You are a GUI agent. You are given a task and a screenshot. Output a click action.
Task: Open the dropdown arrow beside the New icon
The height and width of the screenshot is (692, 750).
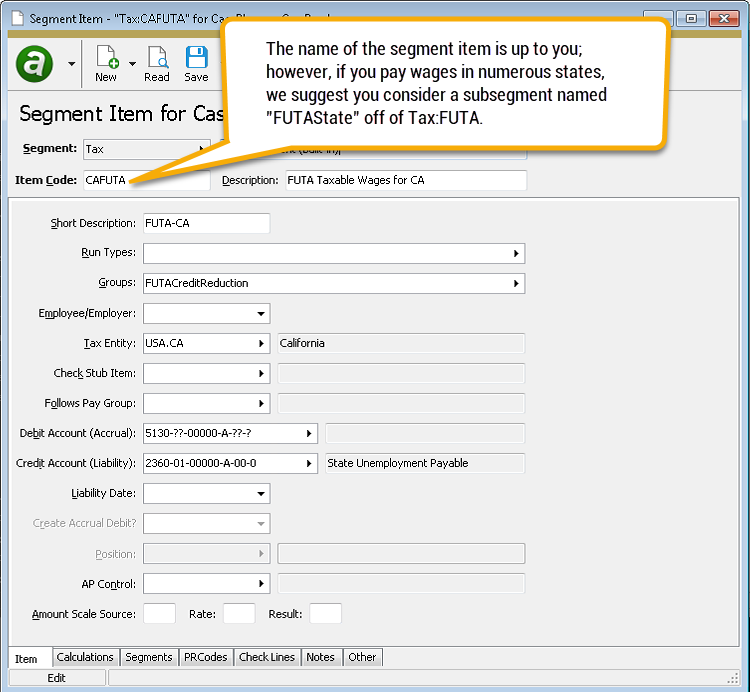point(132,64)
